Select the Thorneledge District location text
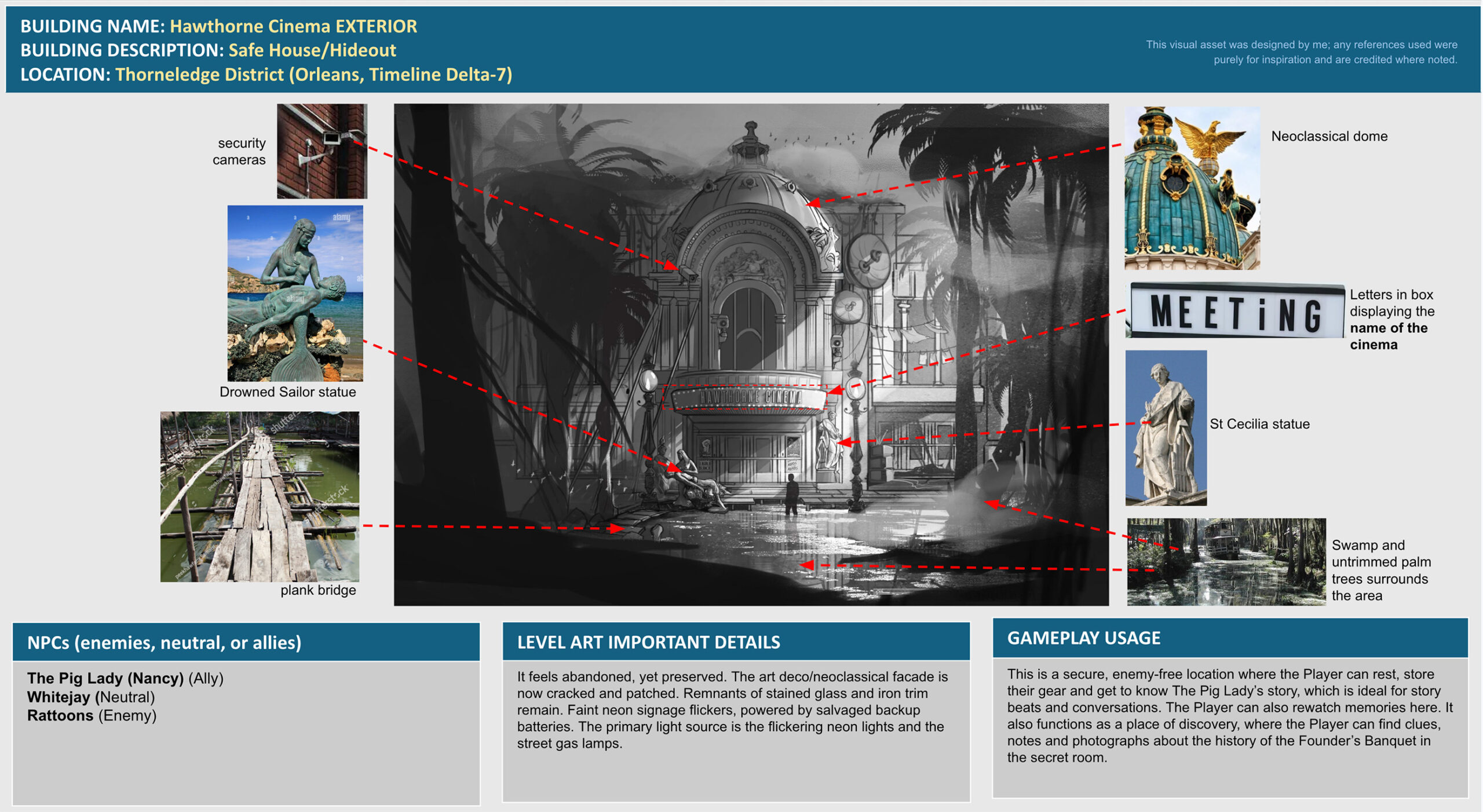 click(x=313, y=75)
